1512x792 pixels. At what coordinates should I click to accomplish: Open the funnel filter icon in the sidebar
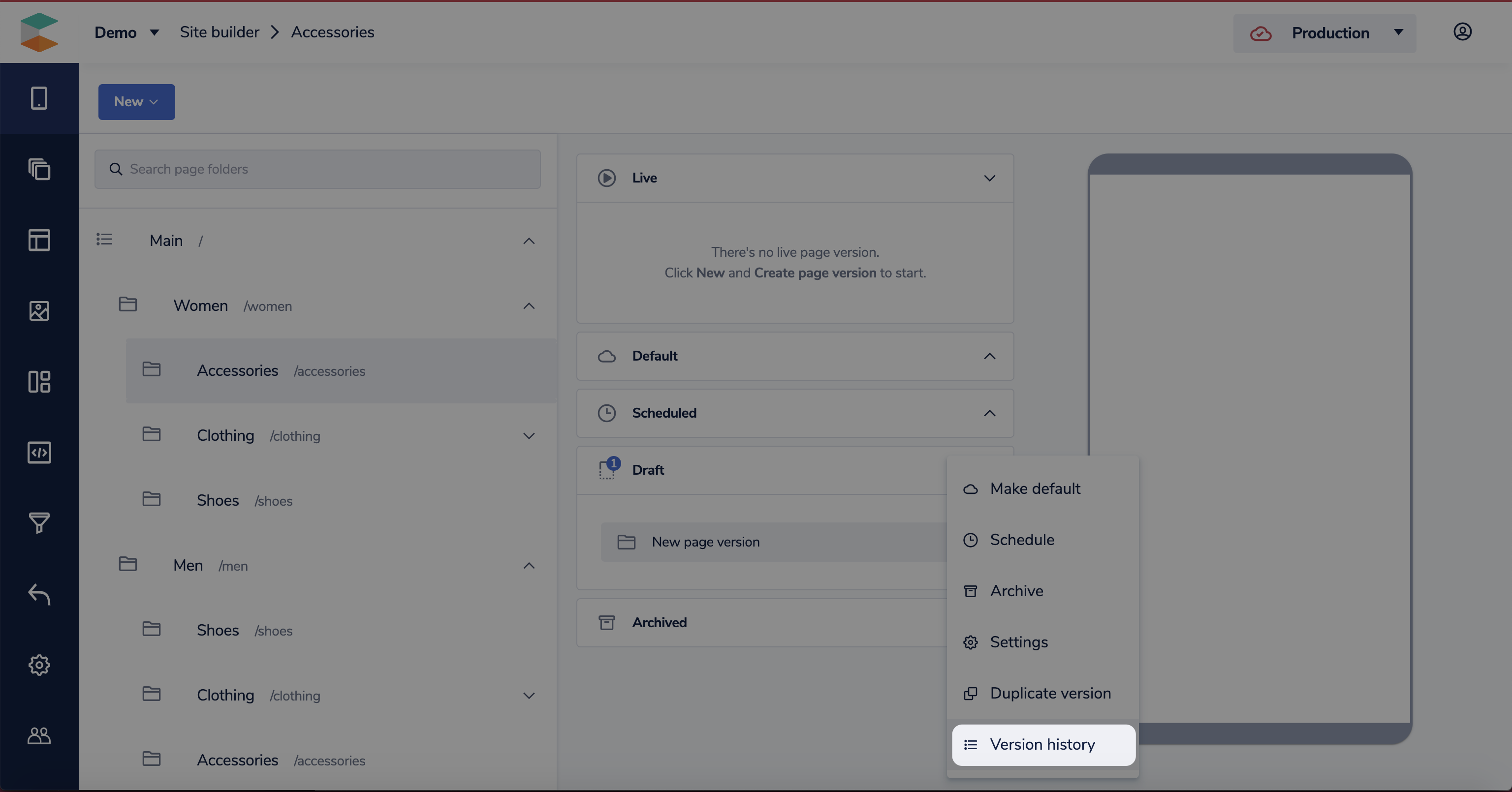pos(39,523)
